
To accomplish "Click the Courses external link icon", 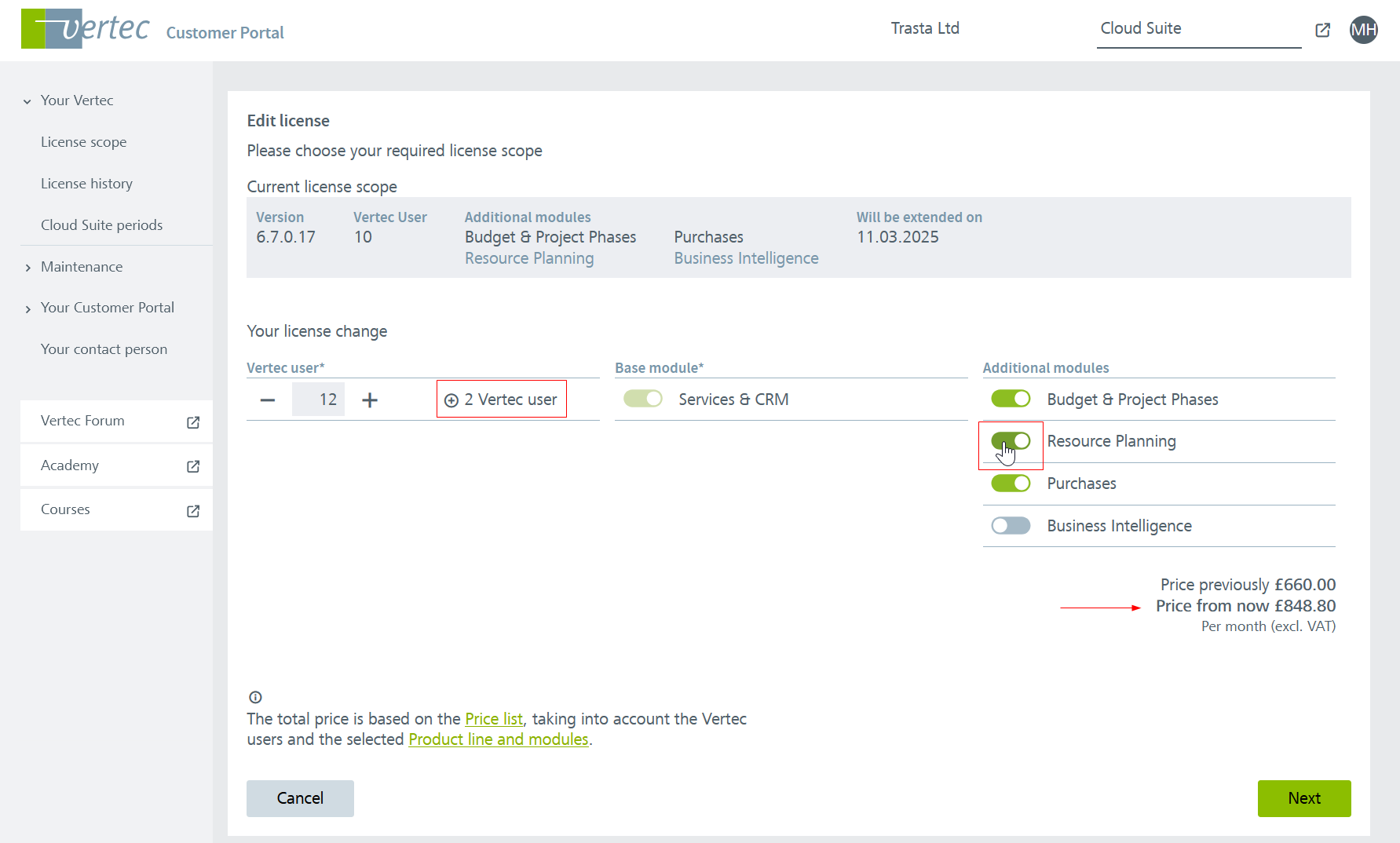I will [193, 511].
